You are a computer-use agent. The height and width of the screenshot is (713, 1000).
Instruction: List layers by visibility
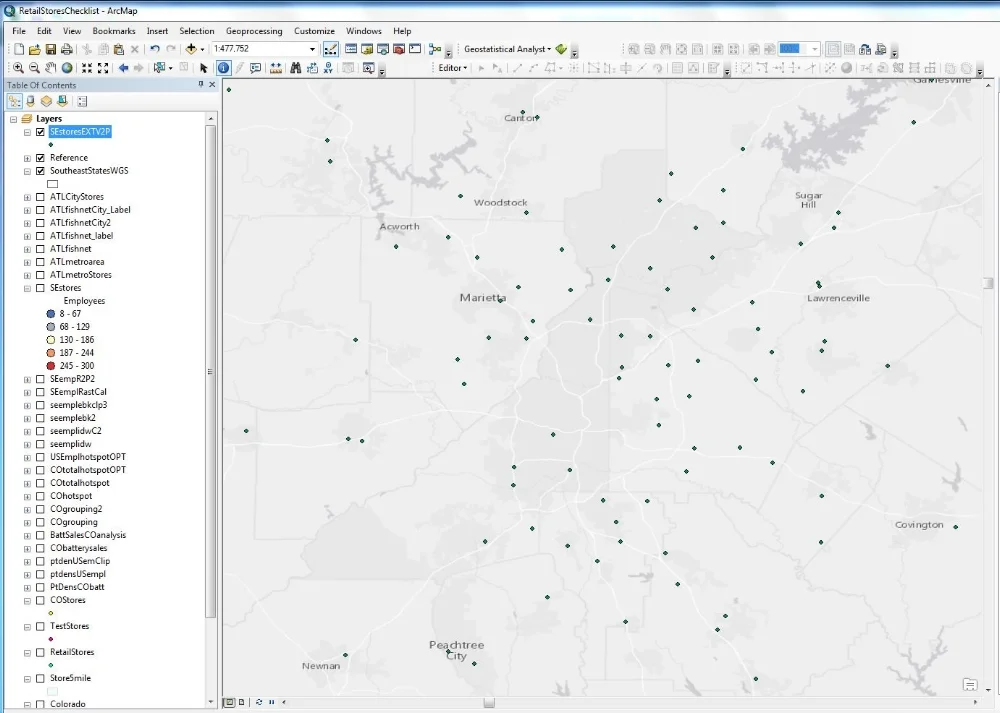[x=46, y=101]
